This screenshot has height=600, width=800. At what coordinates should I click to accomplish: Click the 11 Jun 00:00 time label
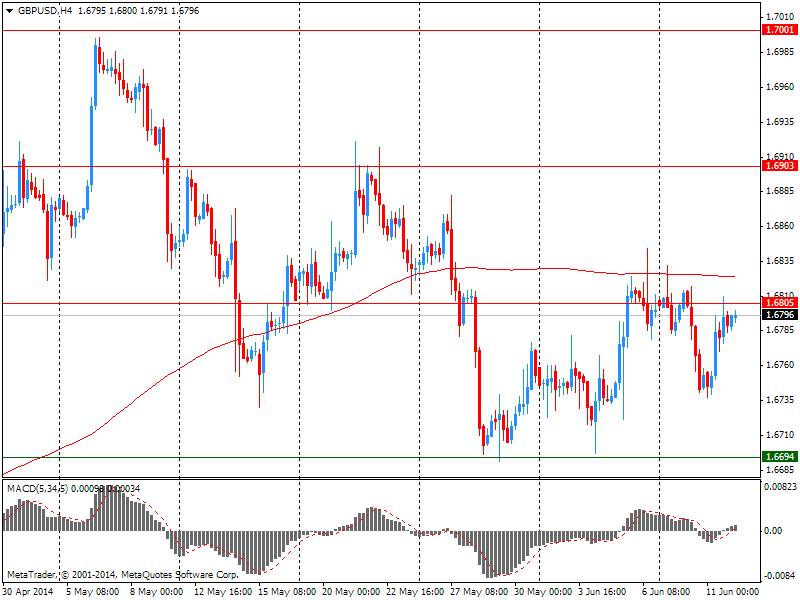(x=733, y=592)
